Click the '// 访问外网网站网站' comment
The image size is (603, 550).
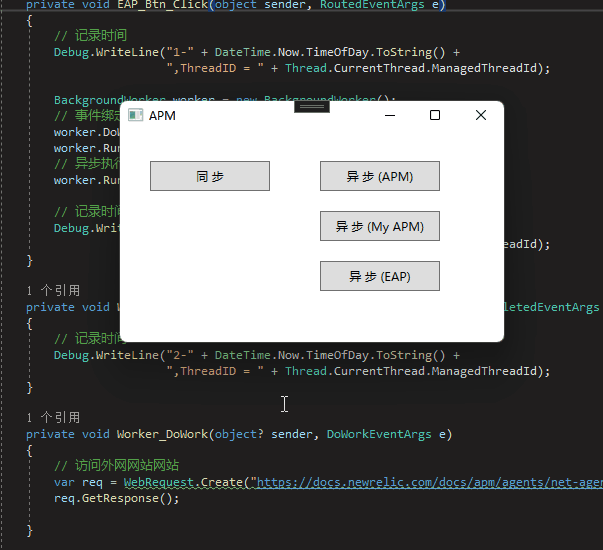pyautogui.click(x=117, y=466)
